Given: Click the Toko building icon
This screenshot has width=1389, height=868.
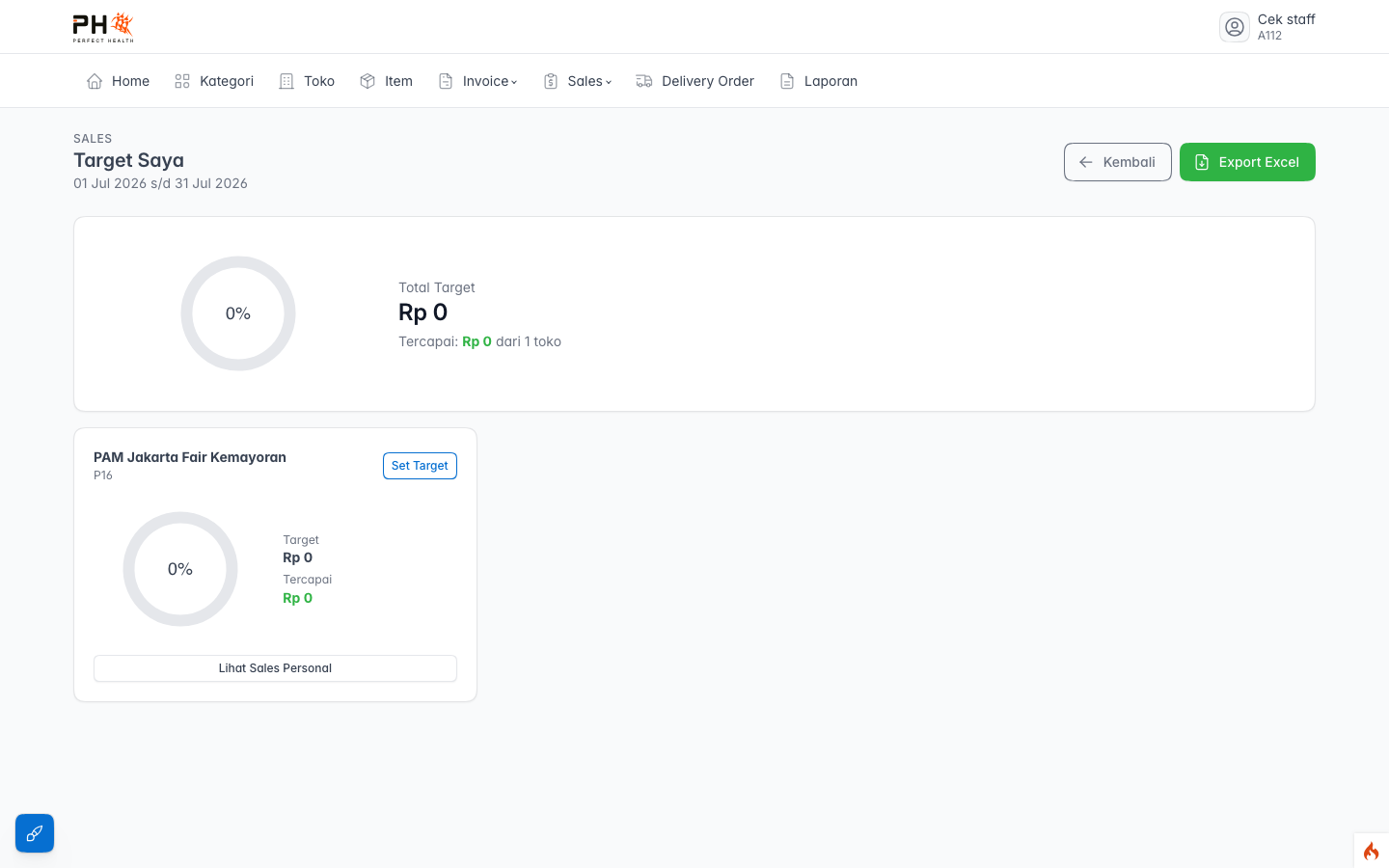Looking at the screenshot, I should click(x=286, y=81).
